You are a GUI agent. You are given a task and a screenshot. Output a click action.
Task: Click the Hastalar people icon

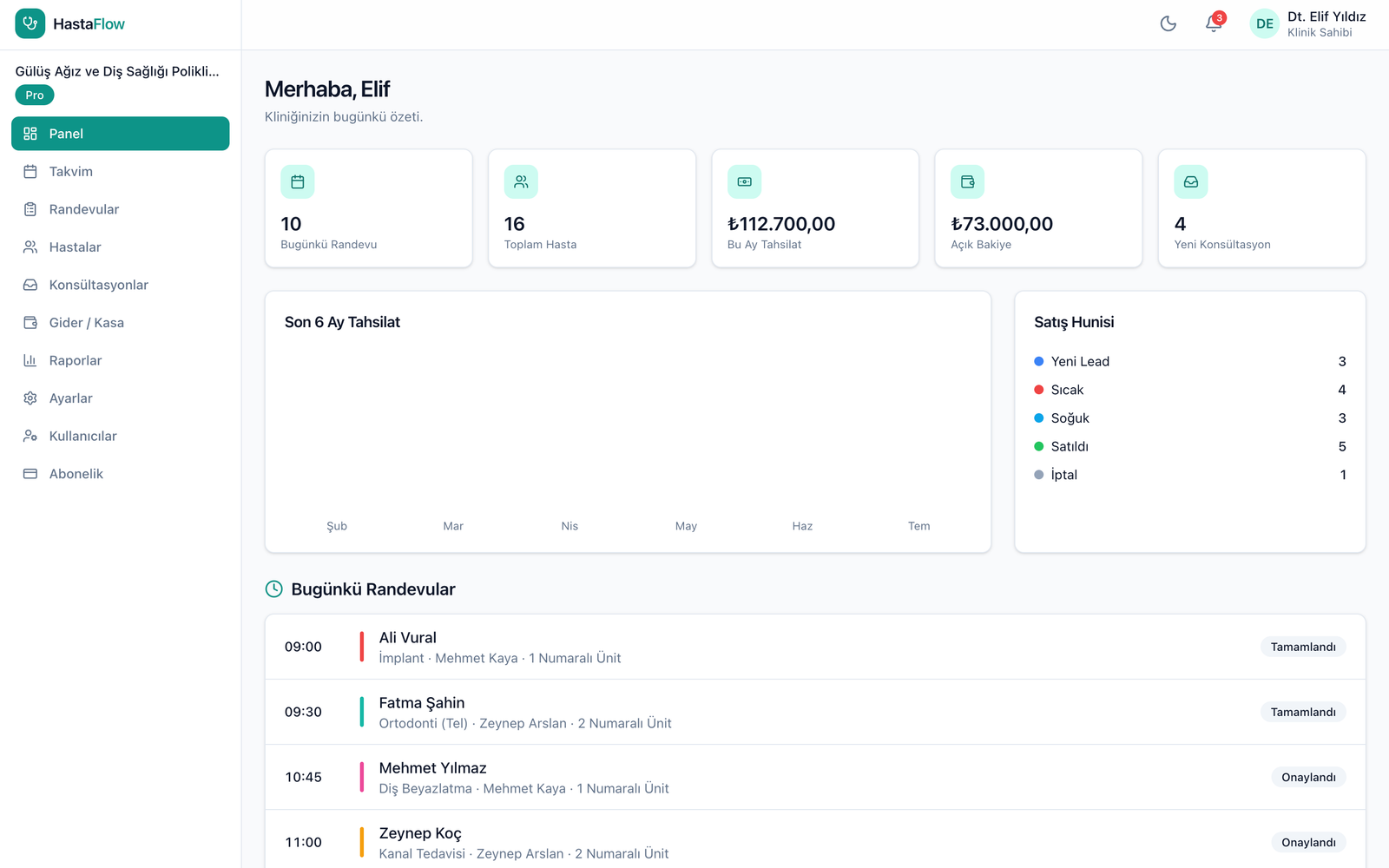[30, 247]
